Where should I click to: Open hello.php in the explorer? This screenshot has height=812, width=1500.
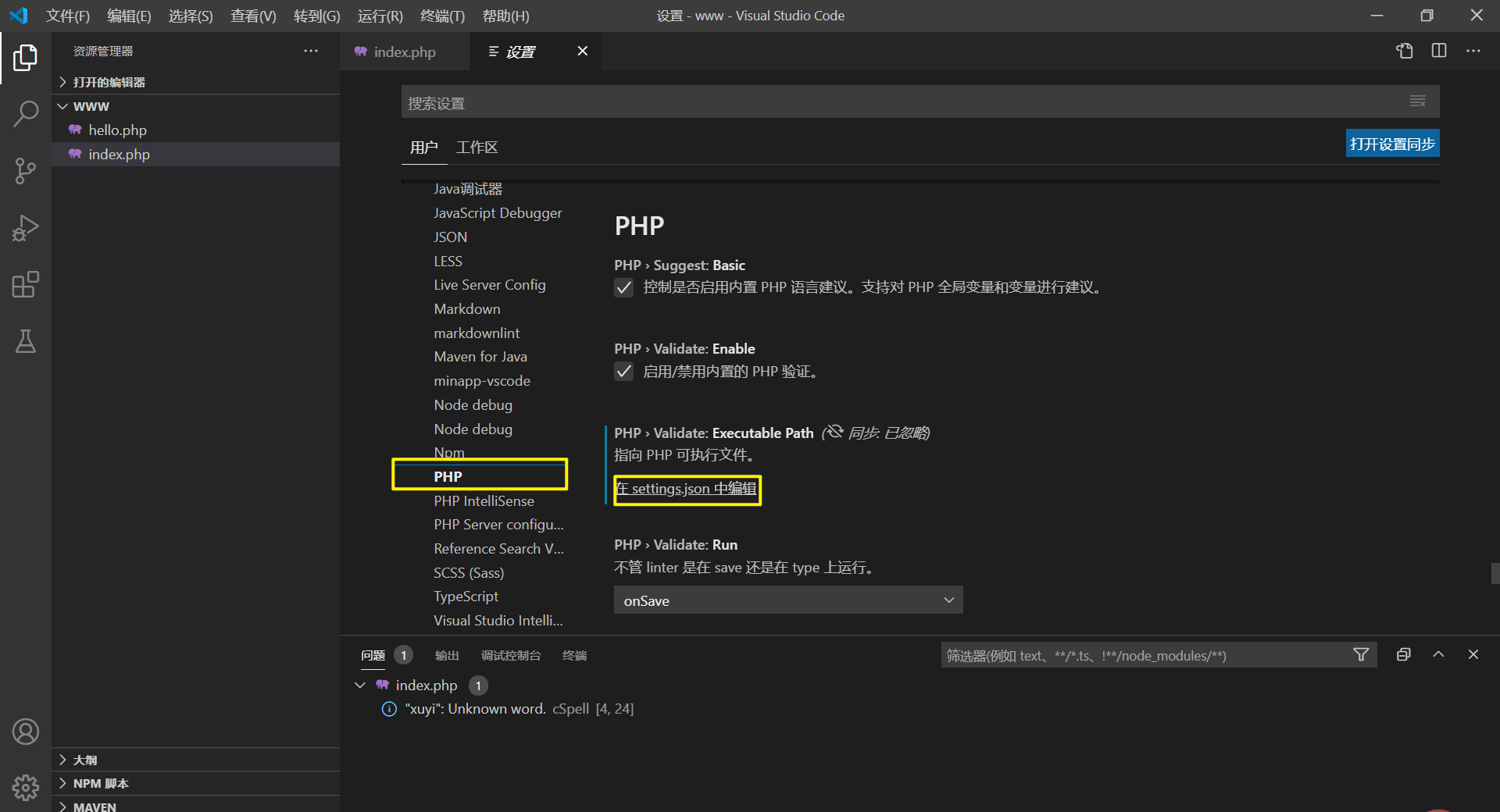coord(195,130)
